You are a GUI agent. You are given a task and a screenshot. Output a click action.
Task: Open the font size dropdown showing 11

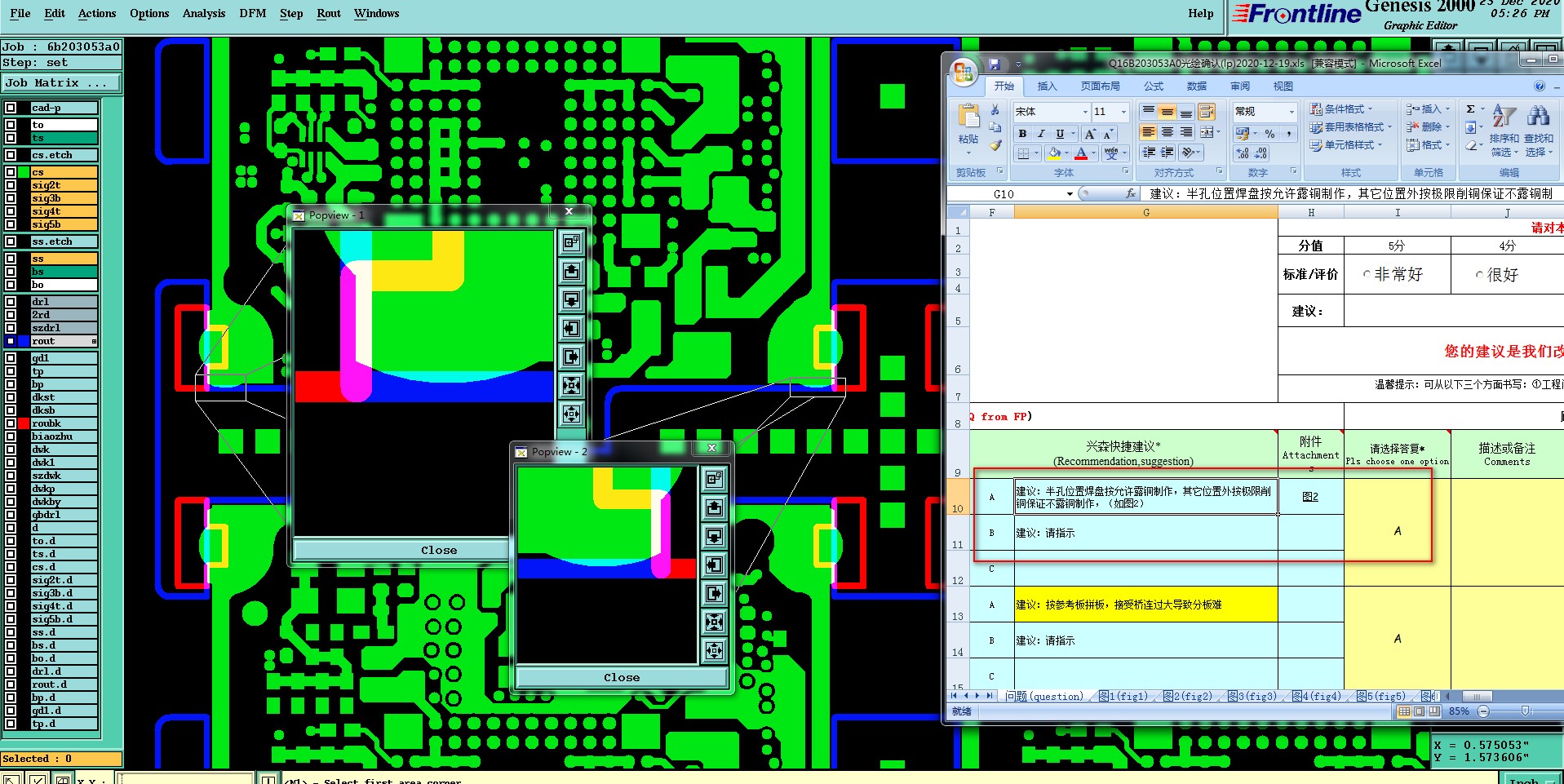(1123, 112)
